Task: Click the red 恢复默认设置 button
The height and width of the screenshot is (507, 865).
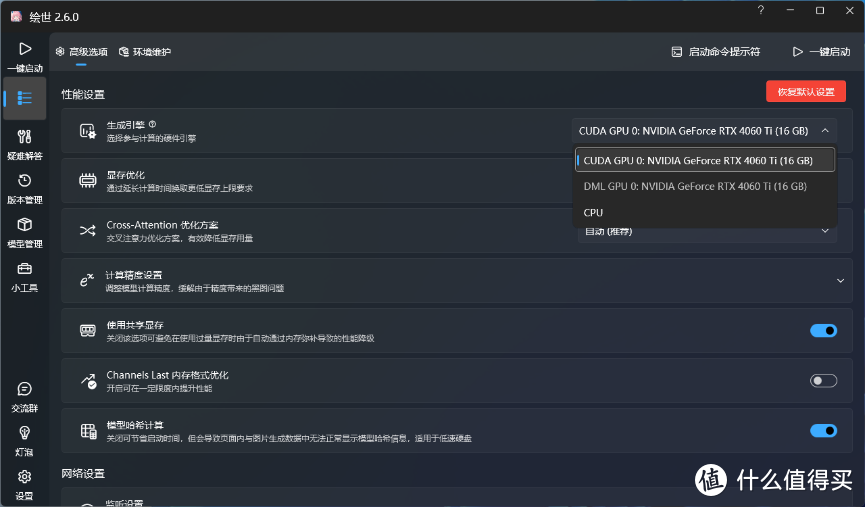Action: pyautogui.click(x=806, y=92)
